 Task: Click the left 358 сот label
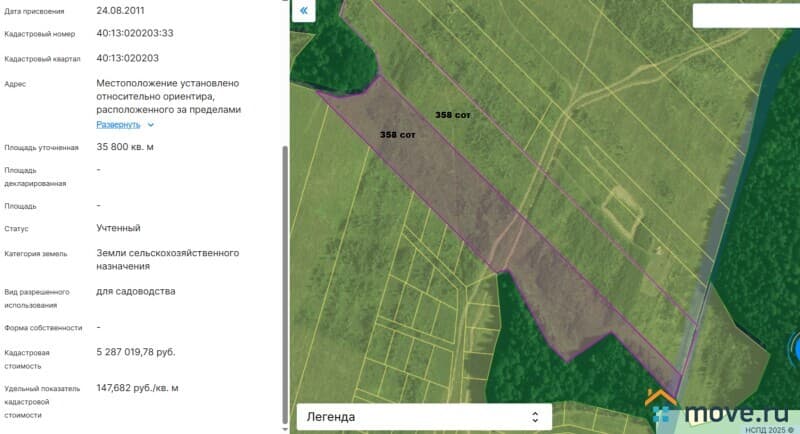pos(397,133)
